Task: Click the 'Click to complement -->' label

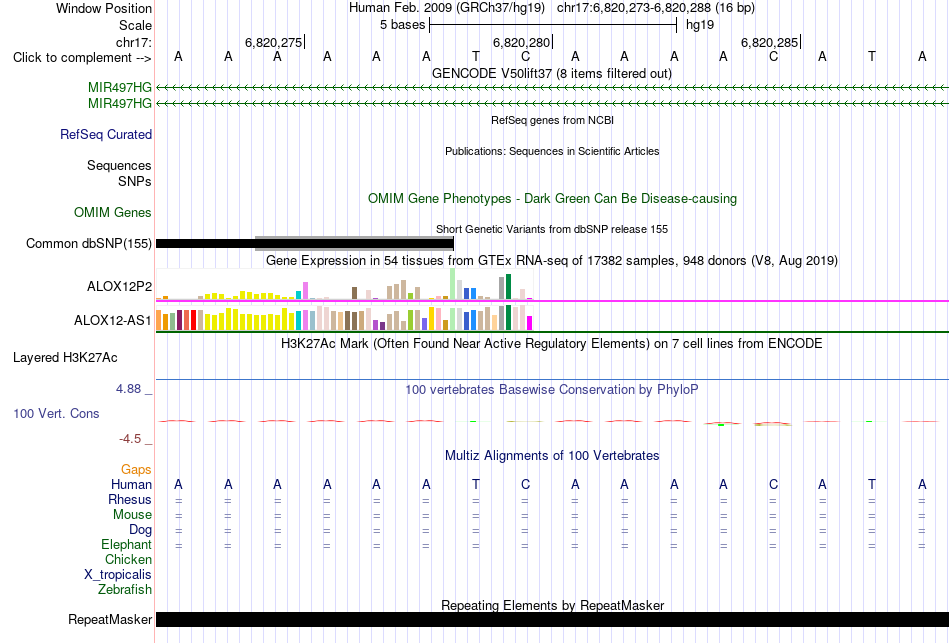Action: pyautogui.click(x=82, y=58)
